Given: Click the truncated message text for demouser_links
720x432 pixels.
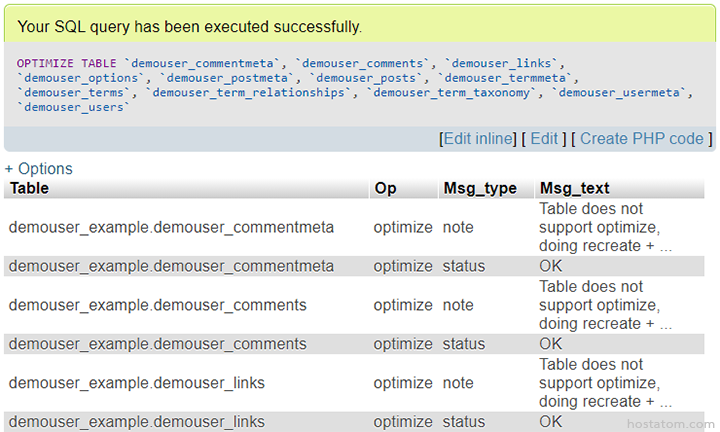Looking at the screenshot, I should tap(605, 383).
